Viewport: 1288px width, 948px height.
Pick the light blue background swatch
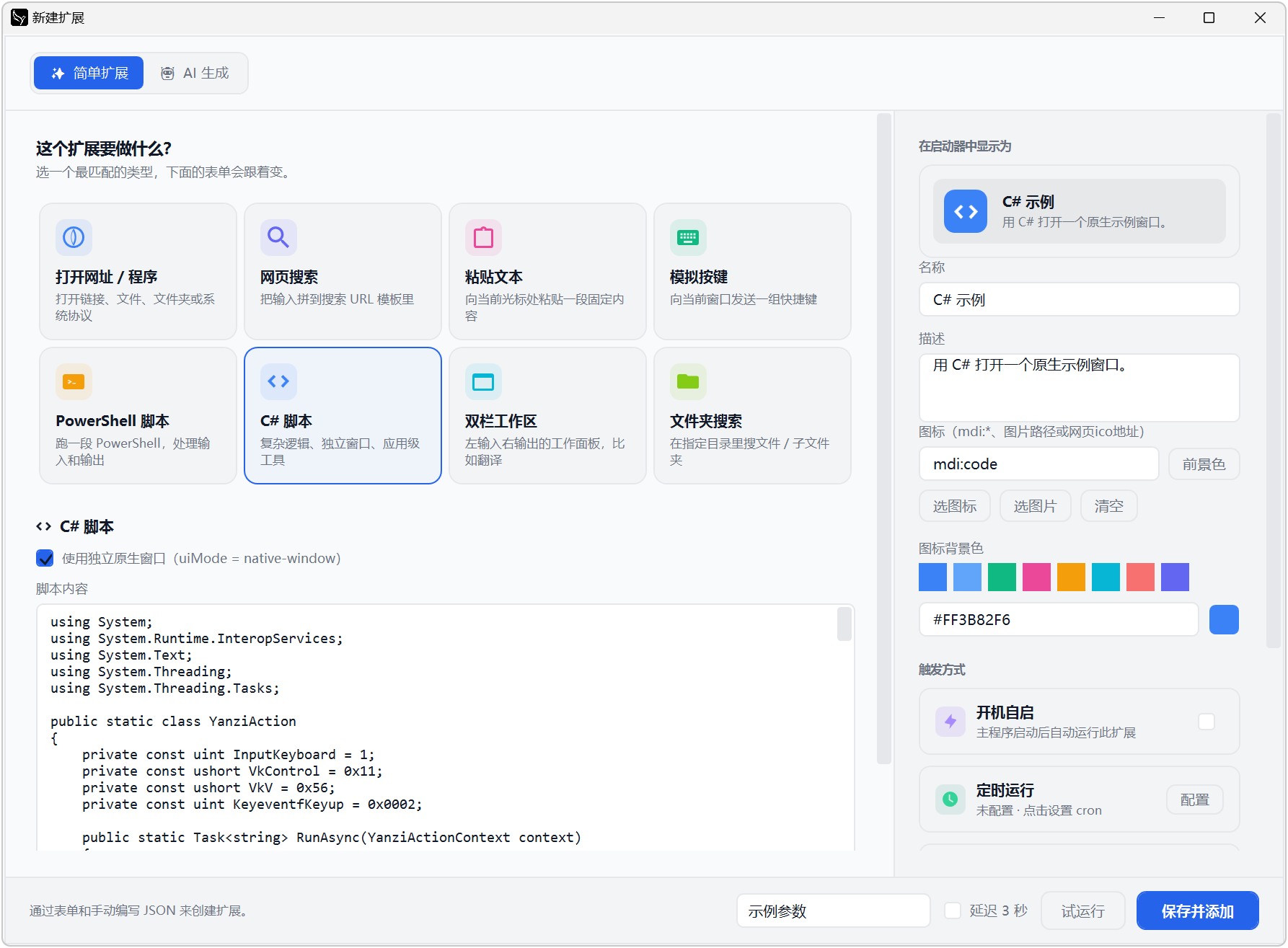point(968,577)
